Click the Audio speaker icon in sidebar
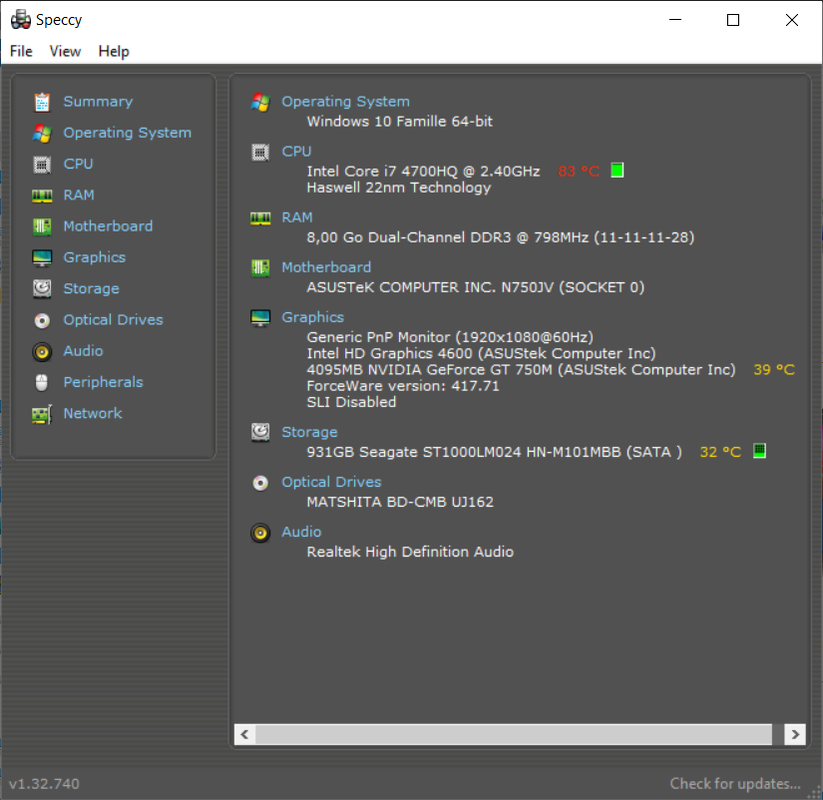Viewport: 823px width, 800px height. tap(42, 351)
